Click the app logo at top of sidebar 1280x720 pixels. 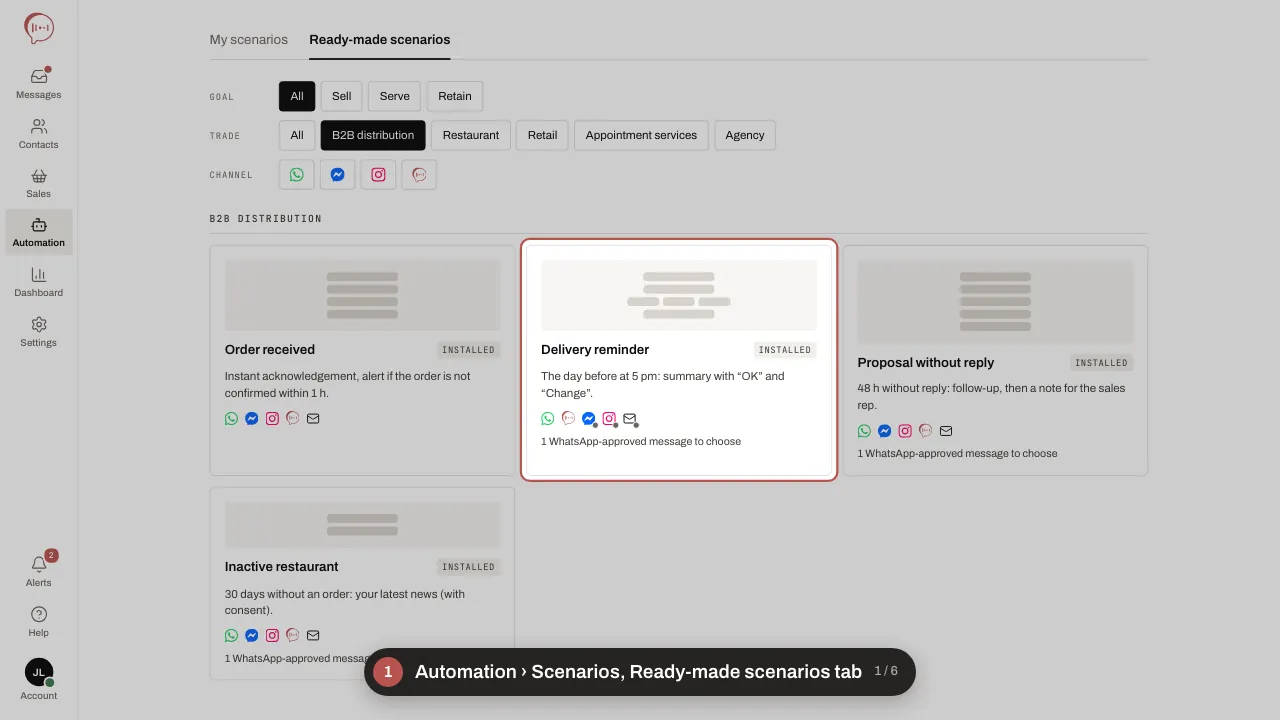39,29
